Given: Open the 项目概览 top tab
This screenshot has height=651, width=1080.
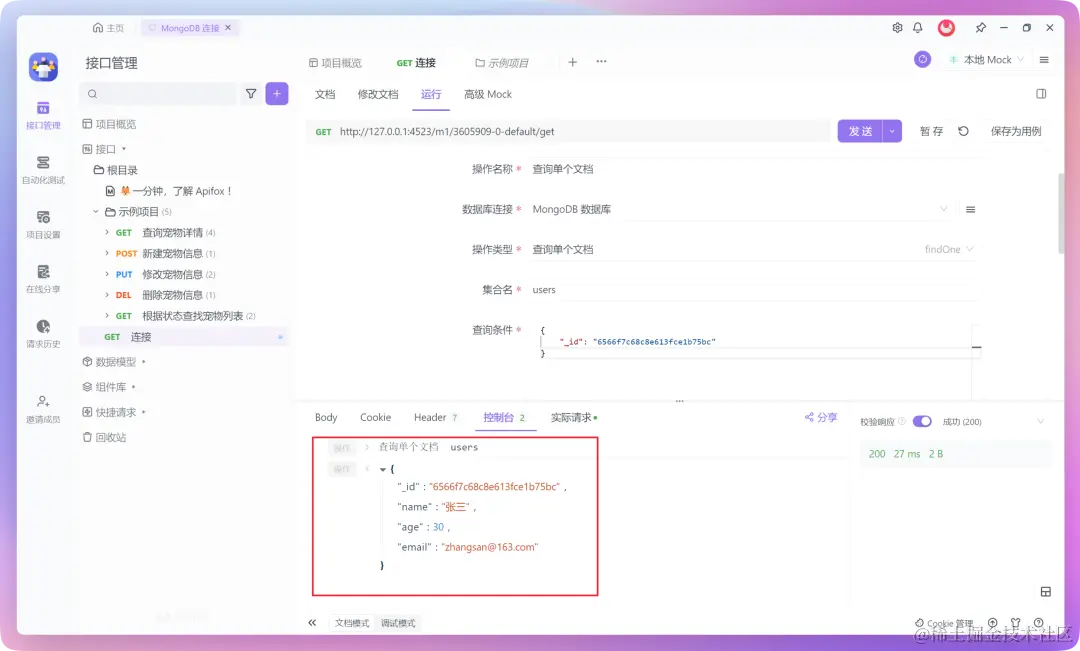Looking at the screenshot, I should [335, 63].
